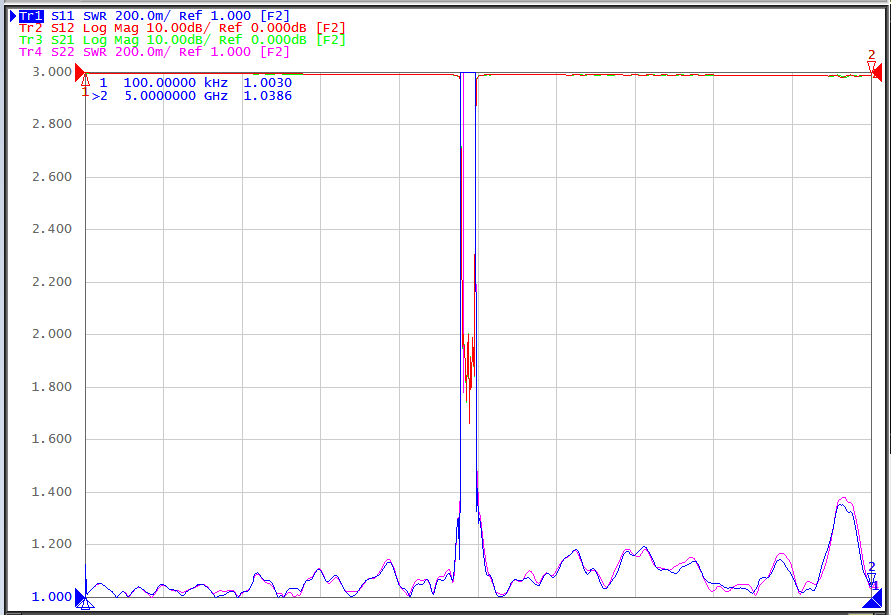Click red marker 2 triangle at top-right of graph
Screen dimensions: 891x615
click(871, 67)
